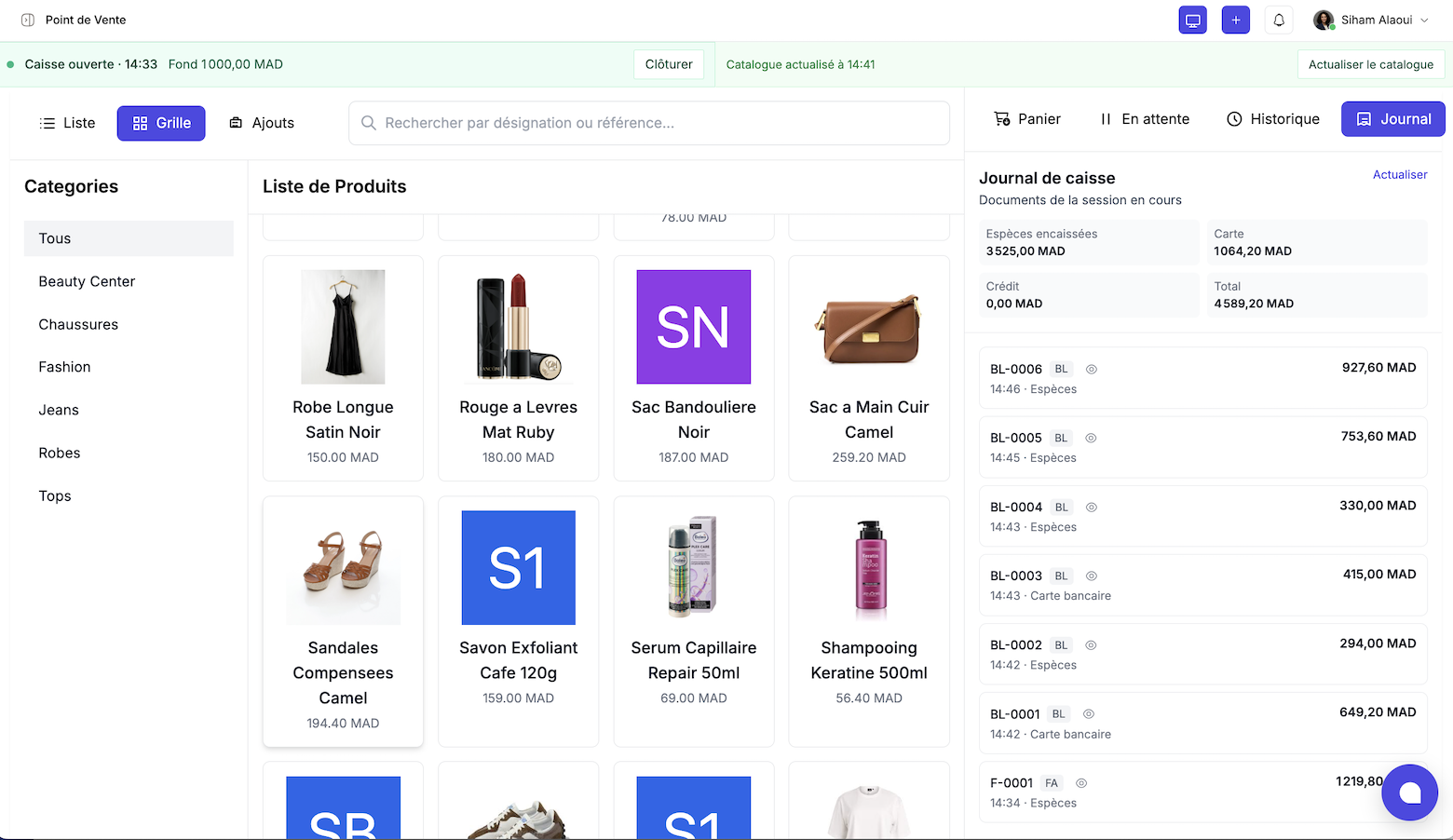View details of F-0001 via eye icon
1453x840 pixels.
[x=1081, y=783]
